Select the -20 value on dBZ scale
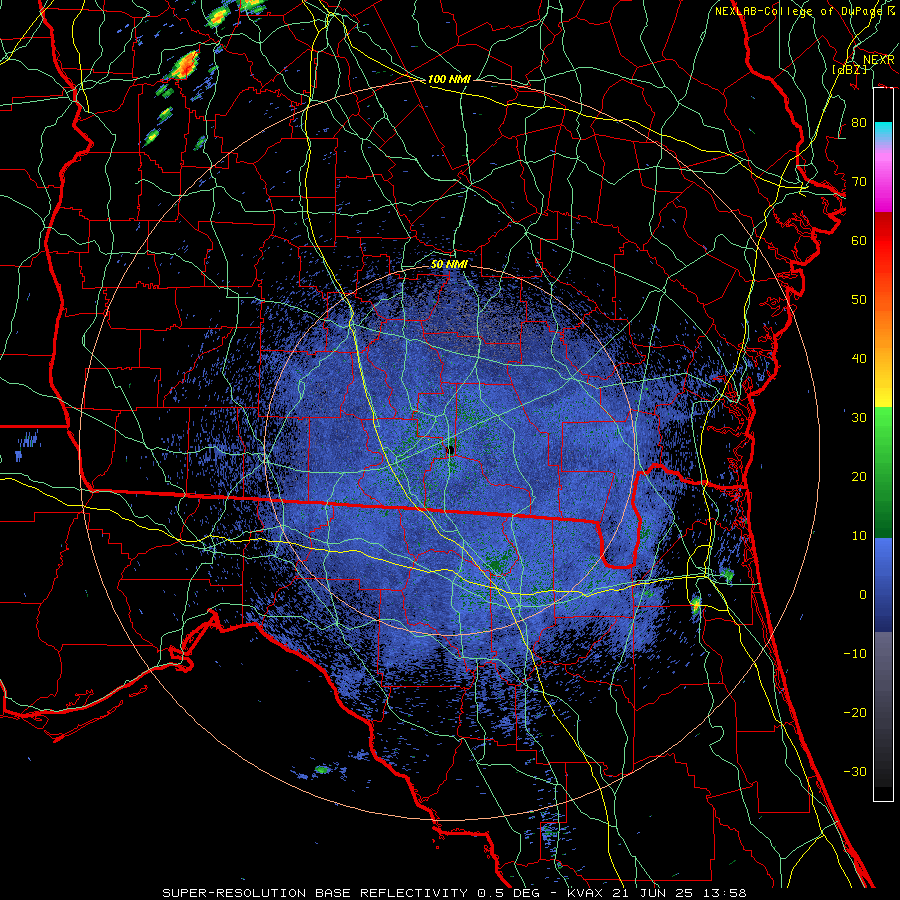The height and width of the screenshot is (900, 900). [855, 712]
